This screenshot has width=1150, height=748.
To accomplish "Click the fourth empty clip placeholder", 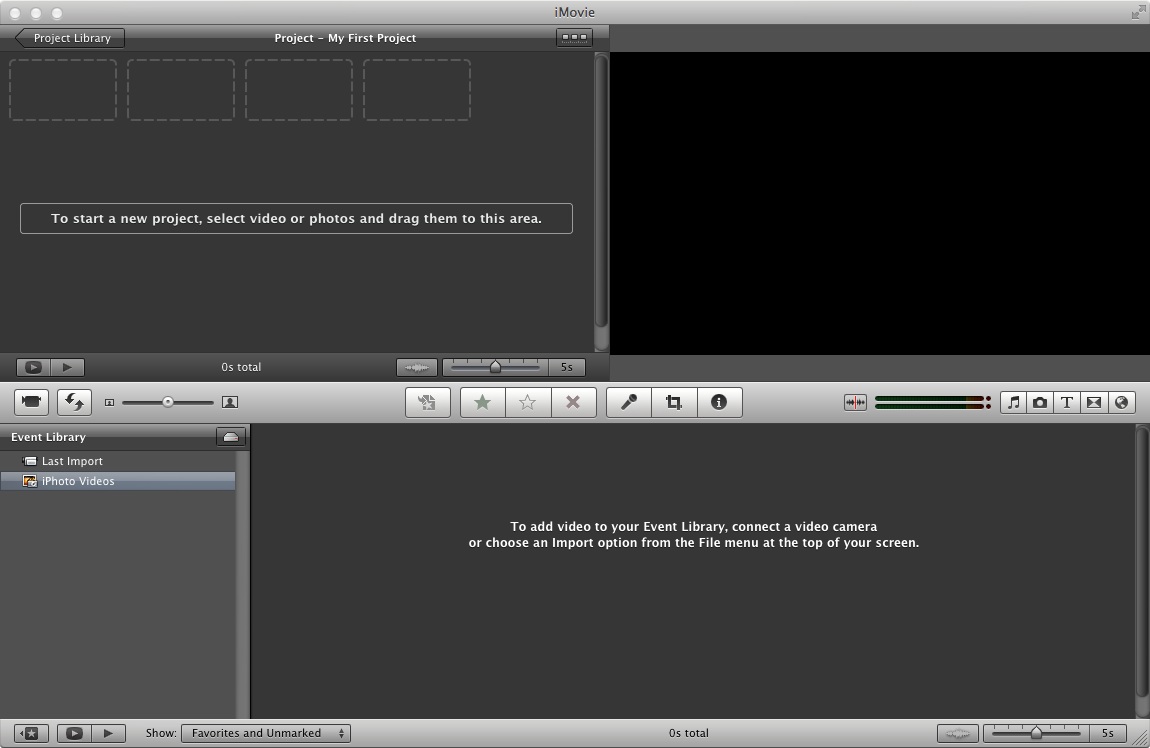I will tap(417, 89).
